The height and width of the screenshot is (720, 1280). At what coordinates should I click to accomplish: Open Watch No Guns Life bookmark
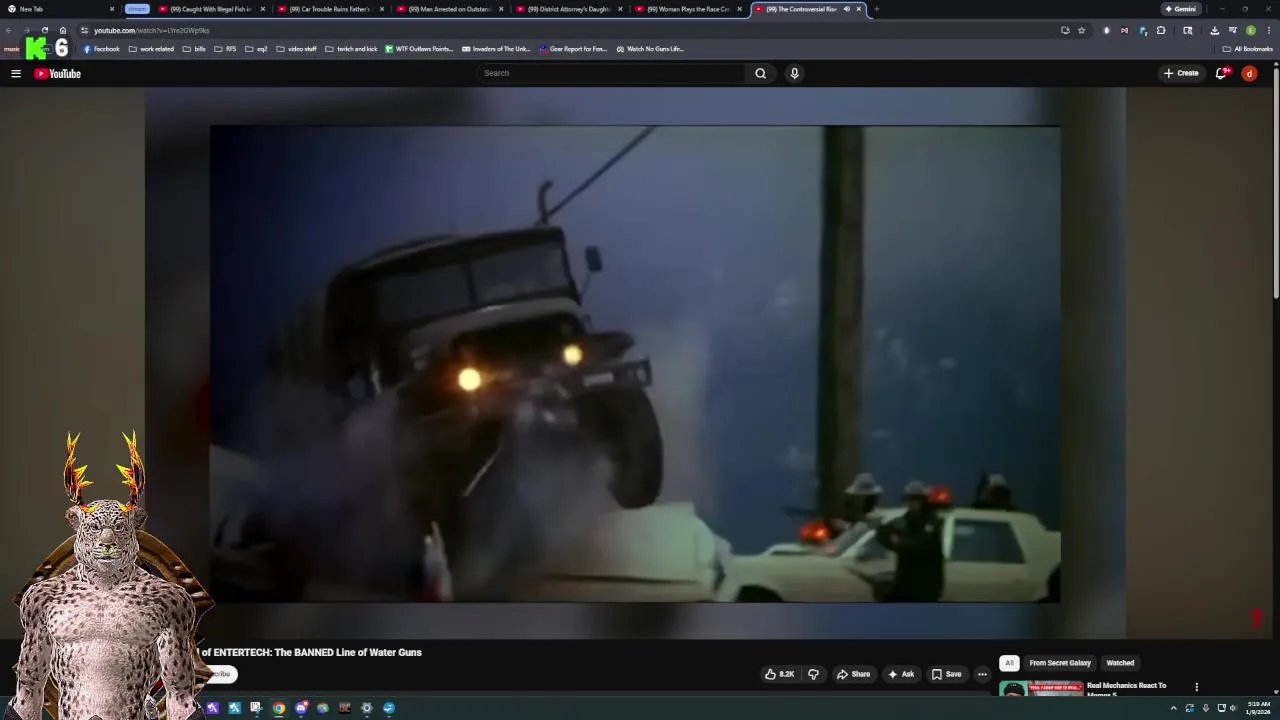pyautogui.click(x=650, y=49)
